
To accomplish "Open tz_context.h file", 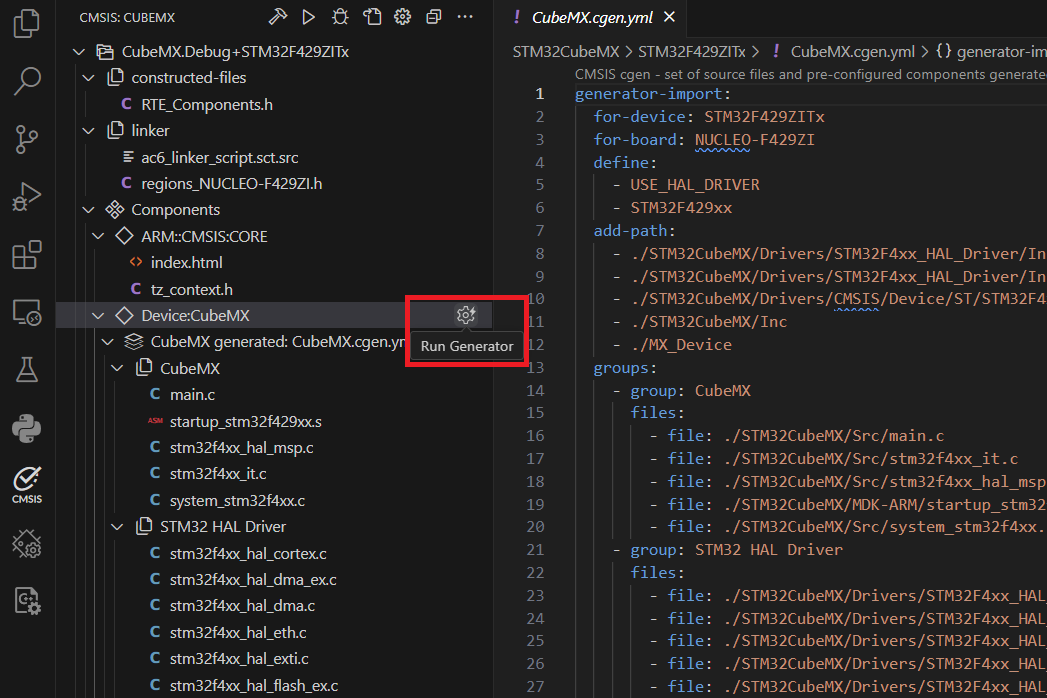I will coord(192,290).
